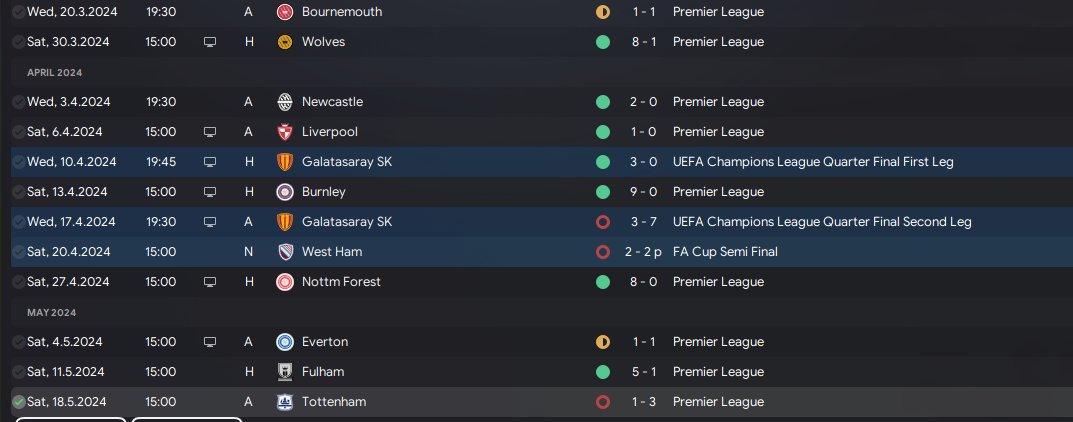Click green win indicator for Liverpool match

pos(603,132)
